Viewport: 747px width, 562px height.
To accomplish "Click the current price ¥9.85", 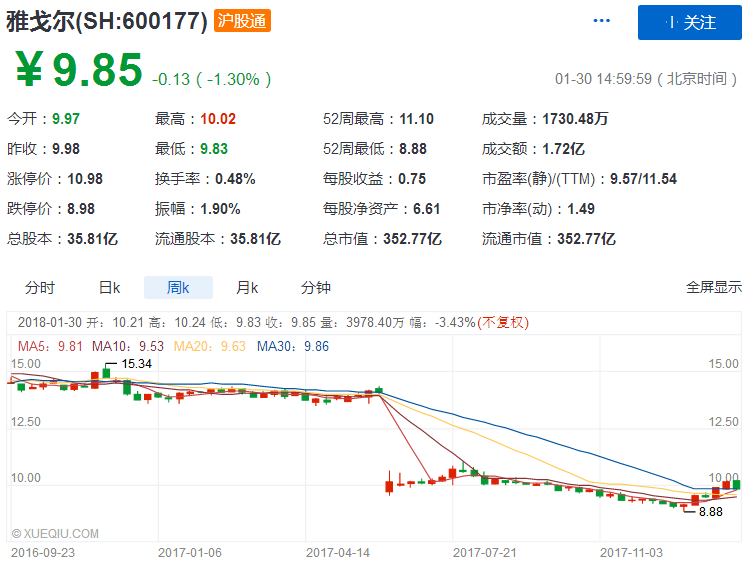I will click(79, 70).
